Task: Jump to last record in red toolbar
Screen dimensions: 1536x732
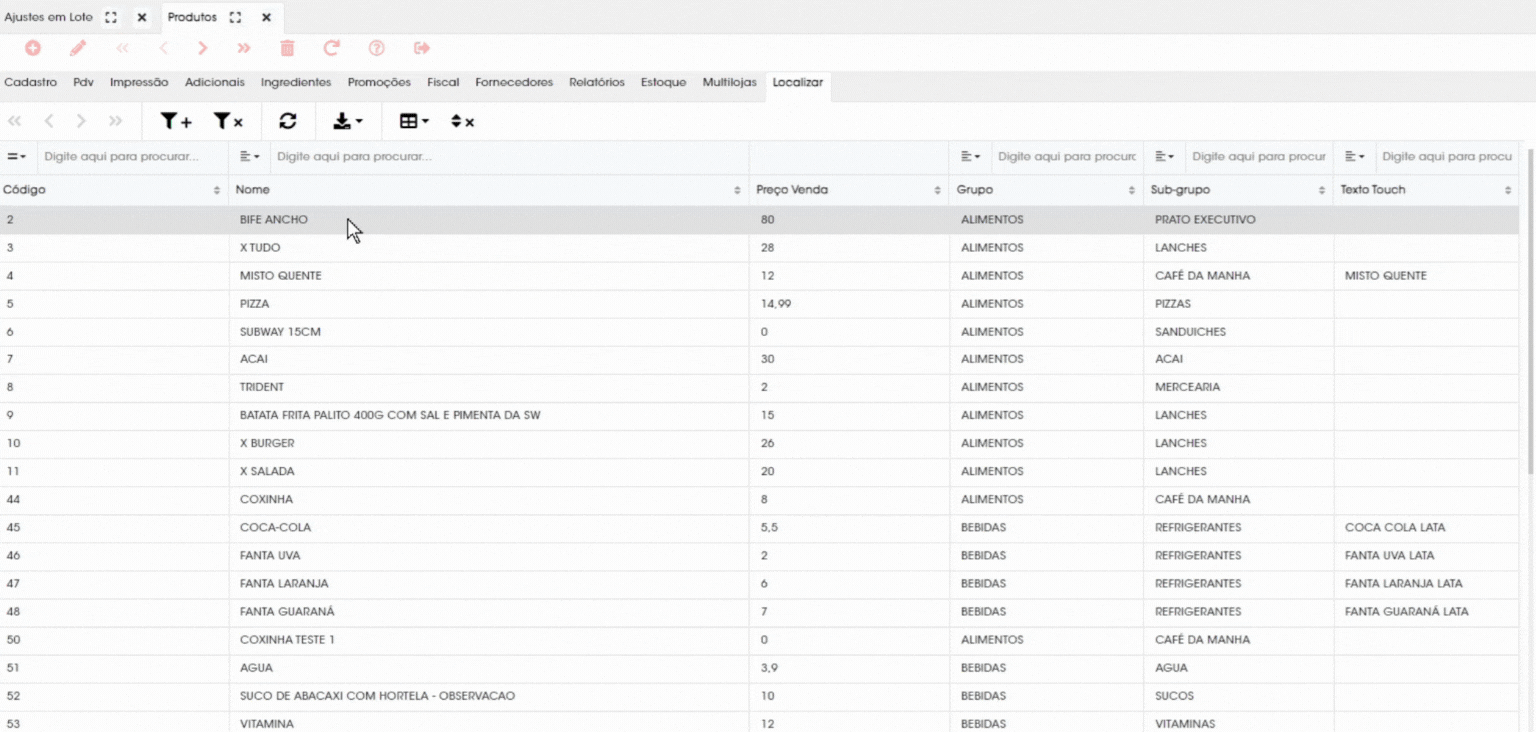Action: point(244,48)
